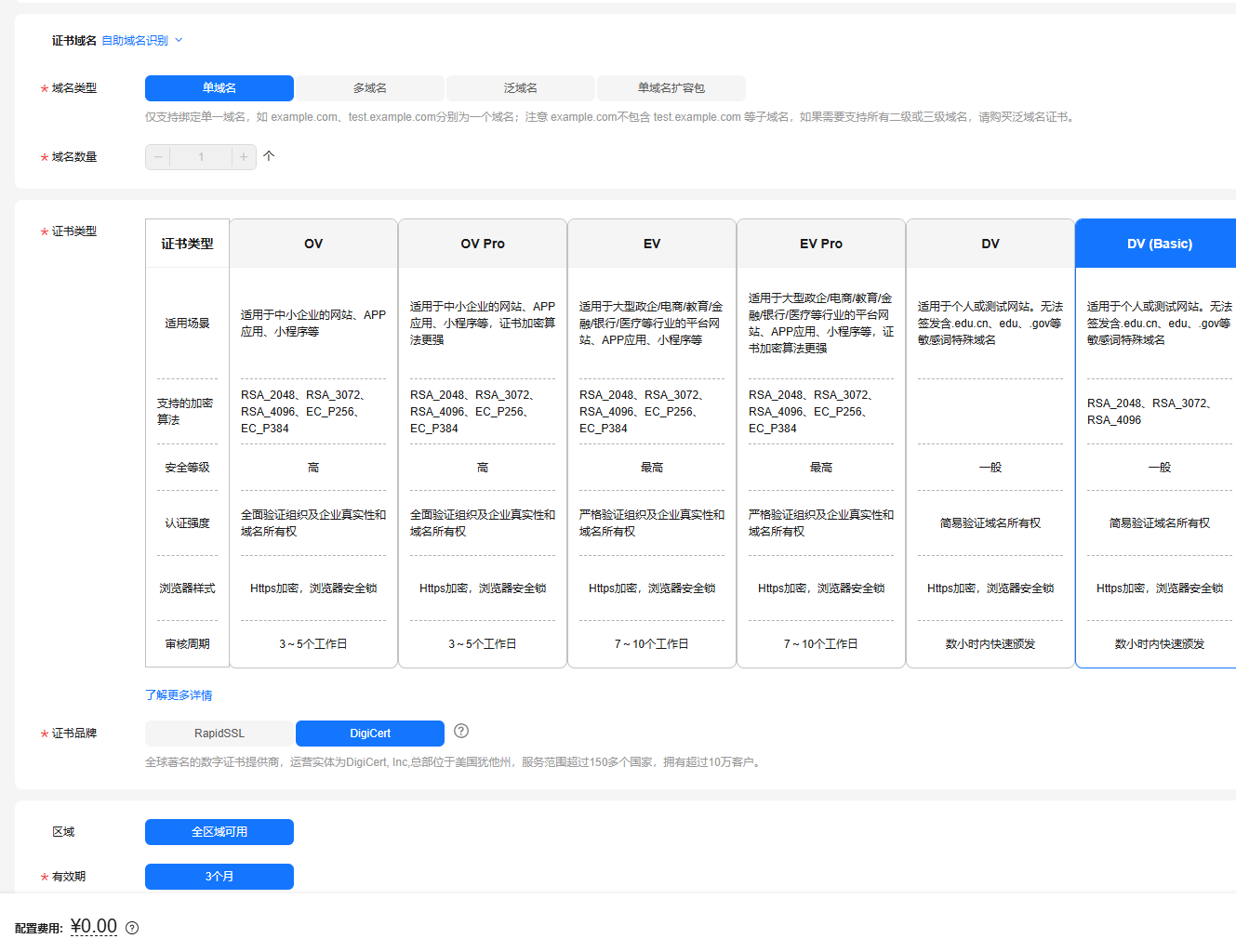Select the DV (Basic) certificate type

click(x=1159, y=244)
